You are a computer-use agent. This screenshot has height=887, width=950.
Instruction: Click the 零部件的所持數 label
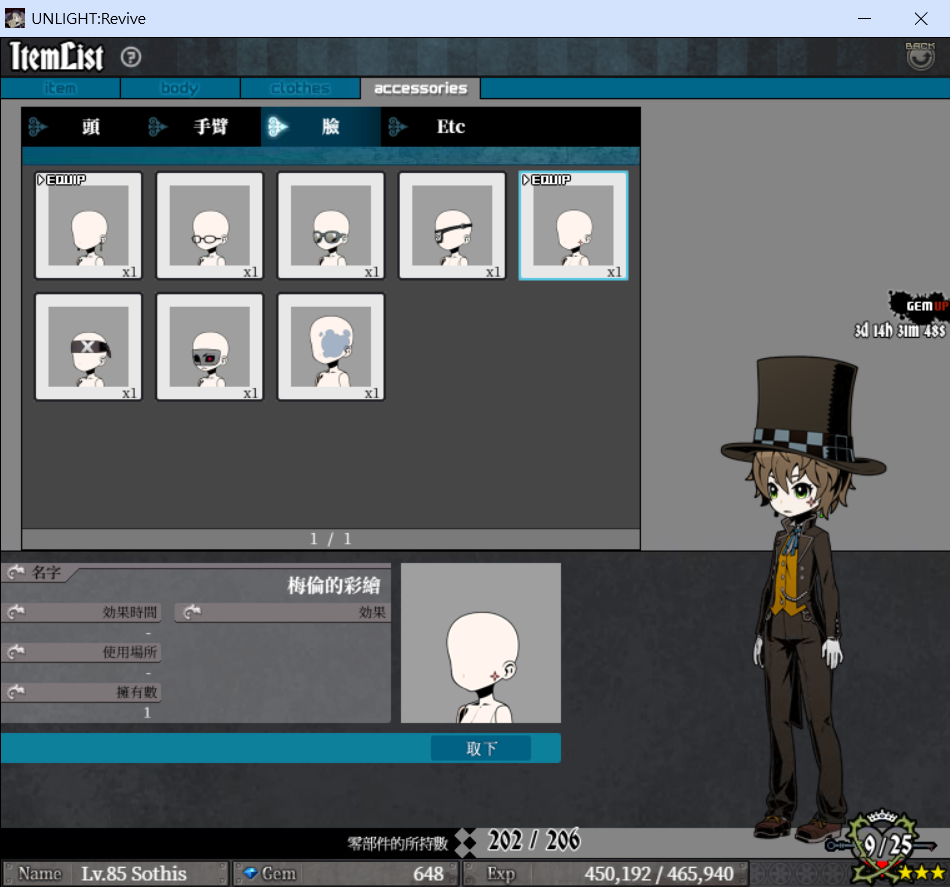click(397, 843)
